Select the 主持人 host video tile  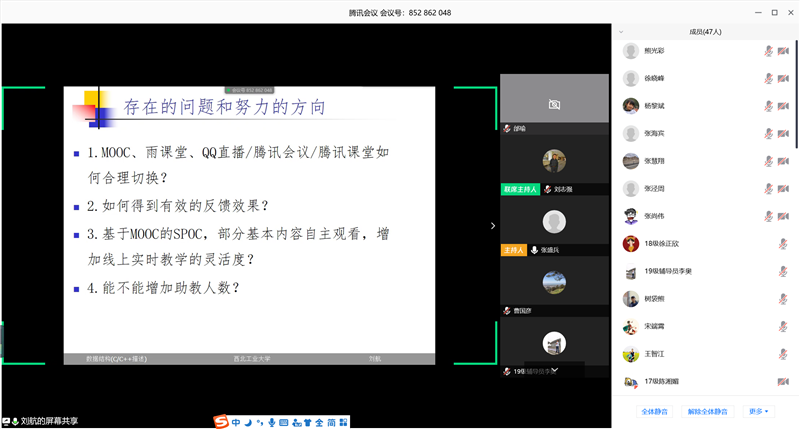click(554, 225)
